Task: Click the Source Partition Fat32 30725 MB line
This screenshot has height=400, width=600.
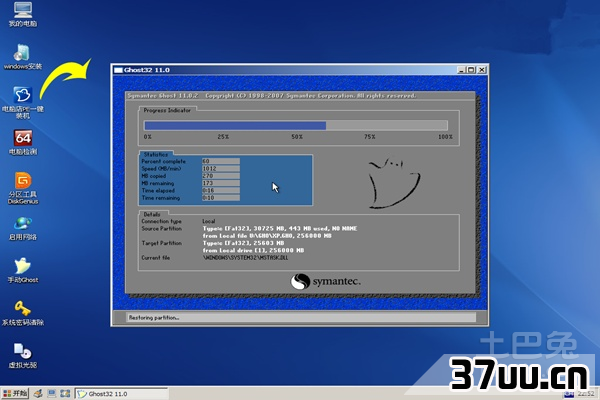Action: click(x=280, y=229)
